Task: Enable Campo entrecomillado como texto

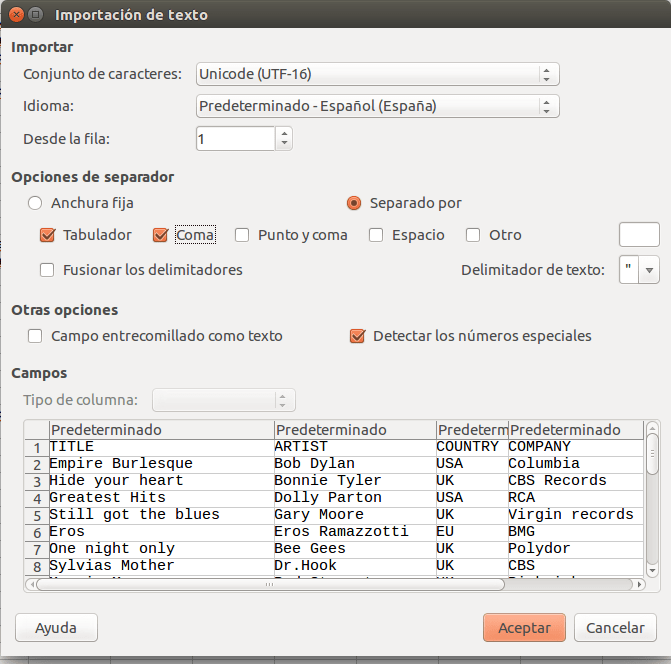Action: pyautogui.click(x=35, y=336)
